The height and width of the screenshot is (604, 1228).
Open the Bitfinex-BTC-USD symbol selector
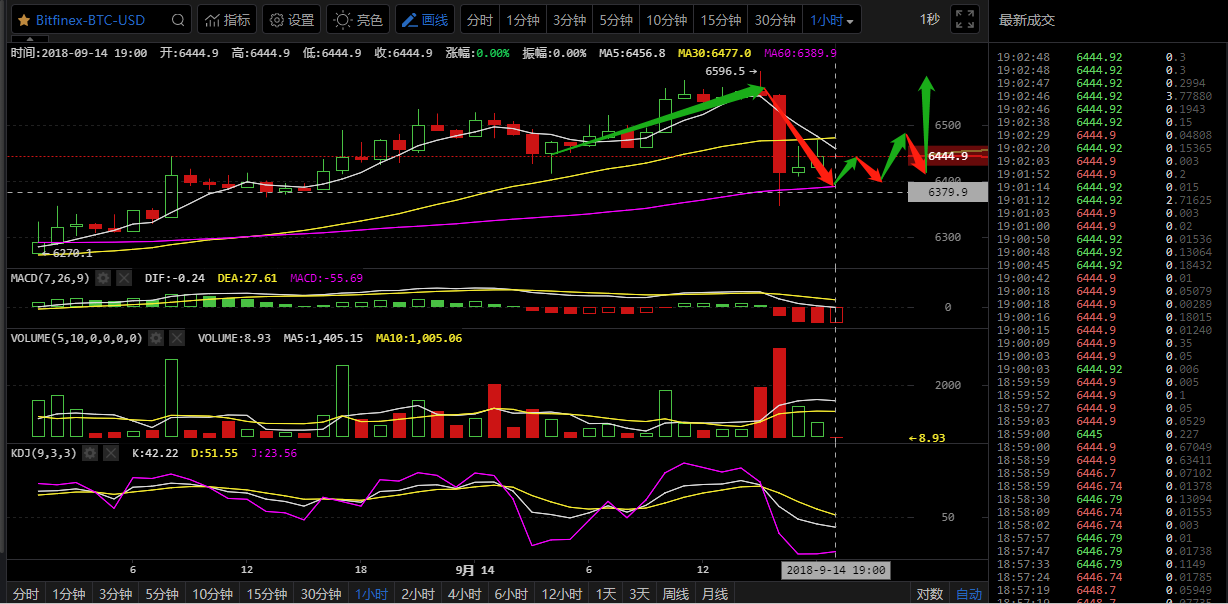pyautogui.click(x=101, y=20)
